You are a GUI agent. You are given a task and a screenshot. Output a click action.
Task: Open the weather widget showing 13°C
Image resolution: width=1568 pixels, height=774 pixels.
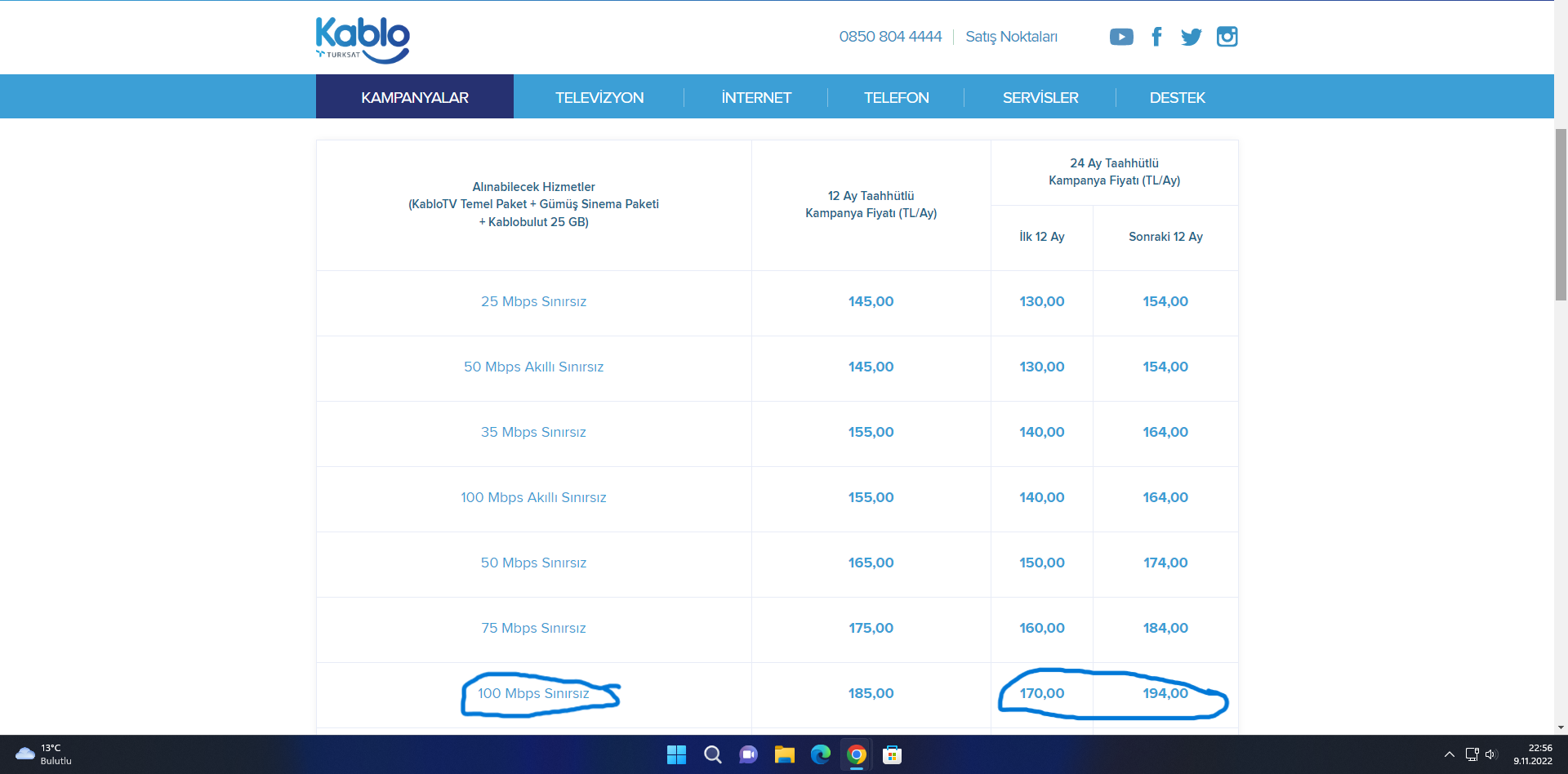coord(45,754)
